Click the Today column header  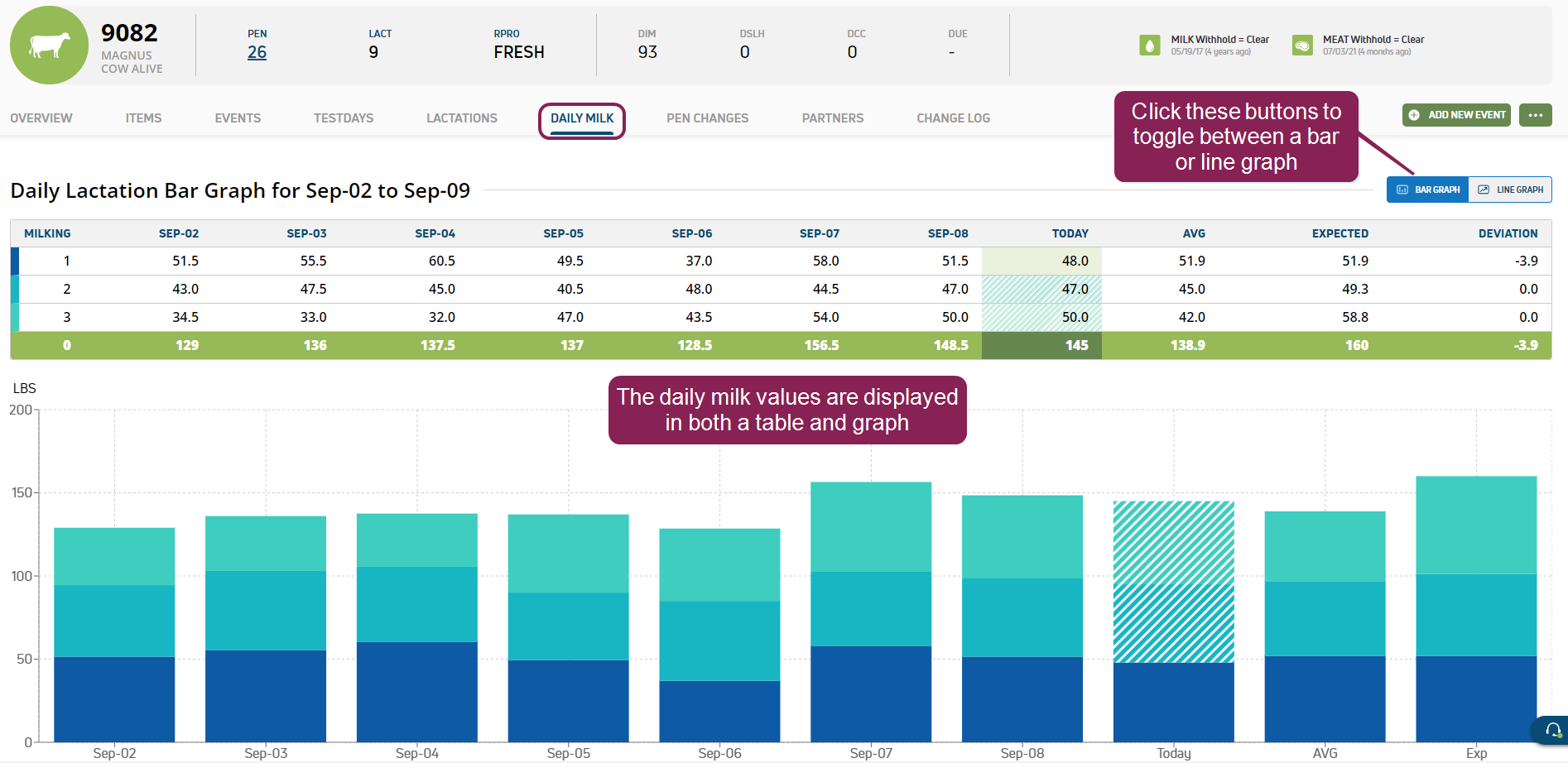pyautogui.click(x=1070, y=233)
